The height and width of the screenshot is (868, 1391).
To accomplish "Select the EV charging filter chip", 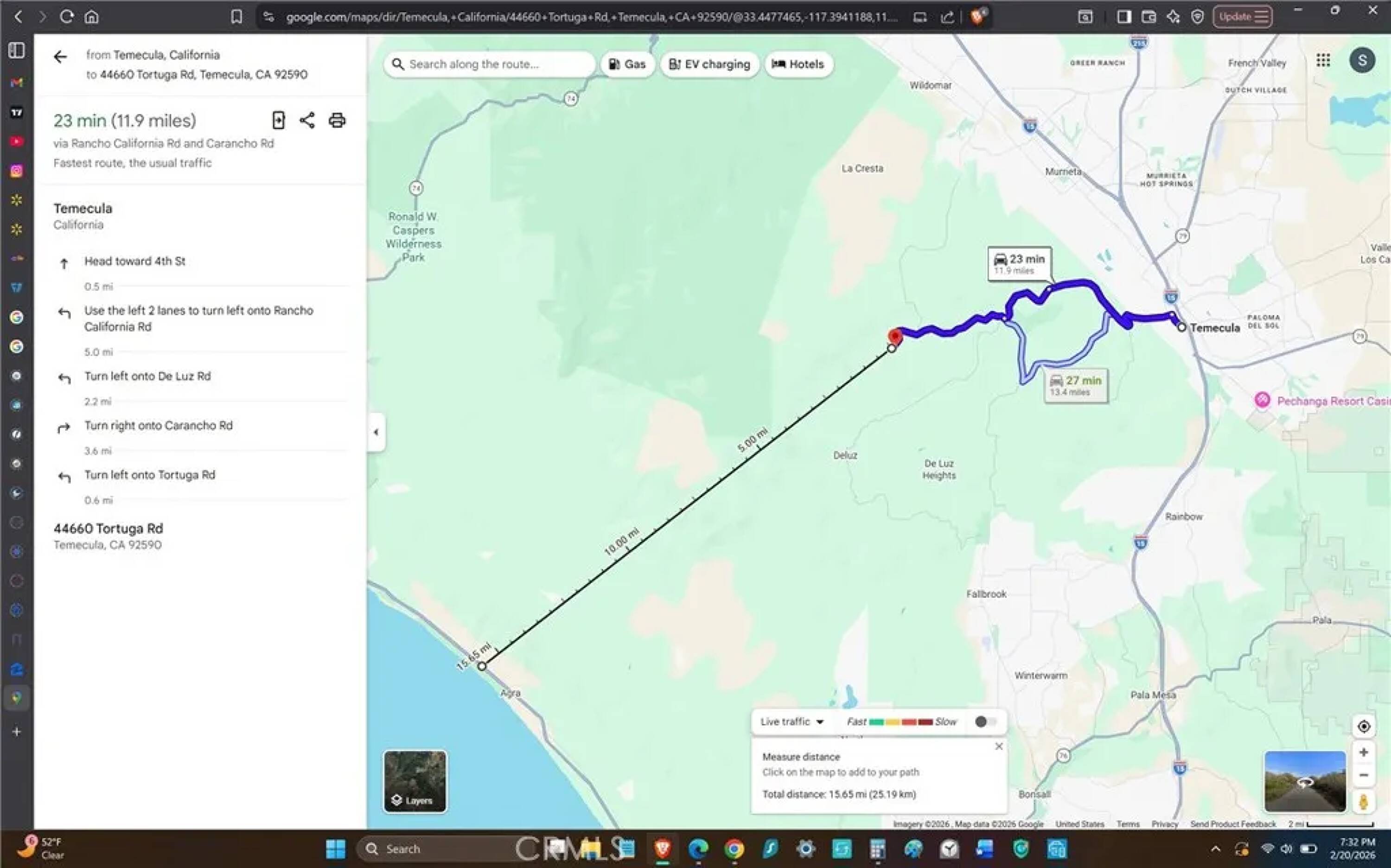I will [709, 64].
